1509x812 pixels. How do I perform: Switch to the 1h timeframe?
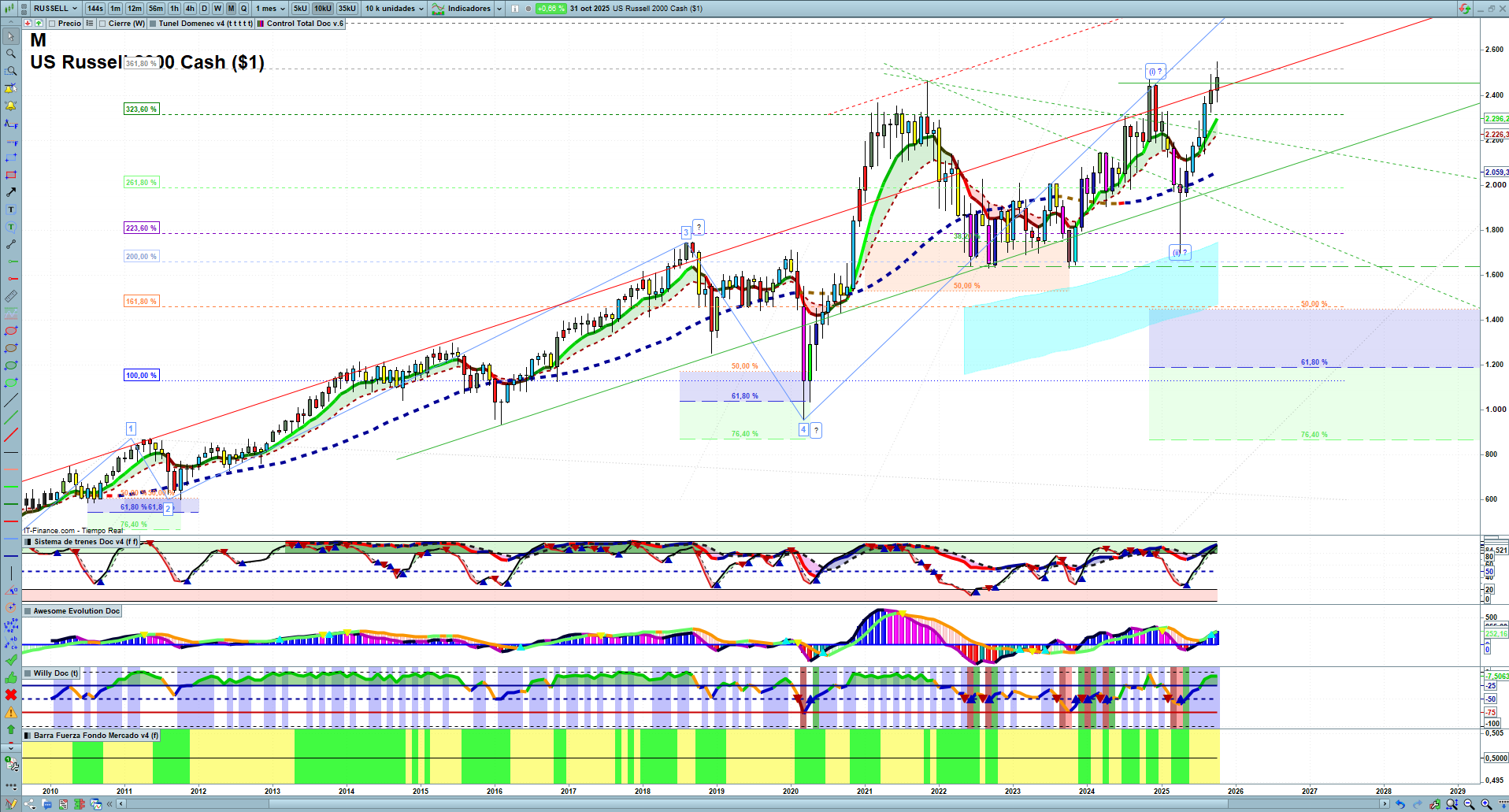pos(175,9)
